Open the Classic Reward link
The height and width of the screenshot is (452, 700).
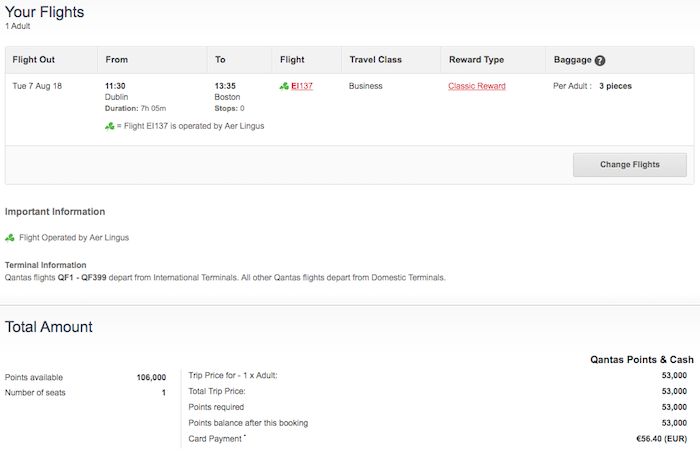(477, 86)
